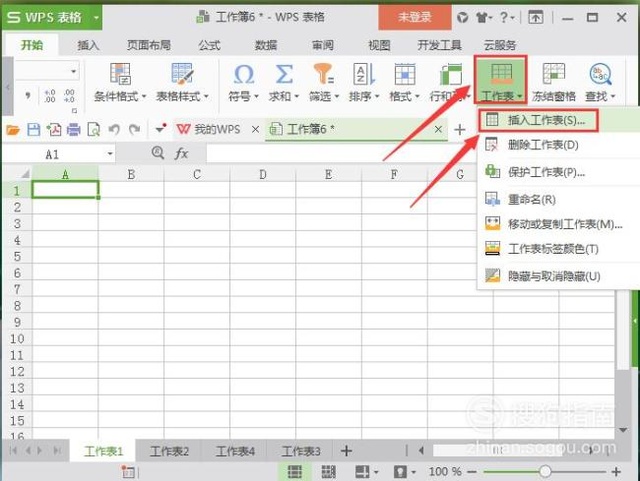Select the 工作表3 sheet tab
The height and width of the screenshot is (481, 640).
pyautogui.click(x=301, y=451)
